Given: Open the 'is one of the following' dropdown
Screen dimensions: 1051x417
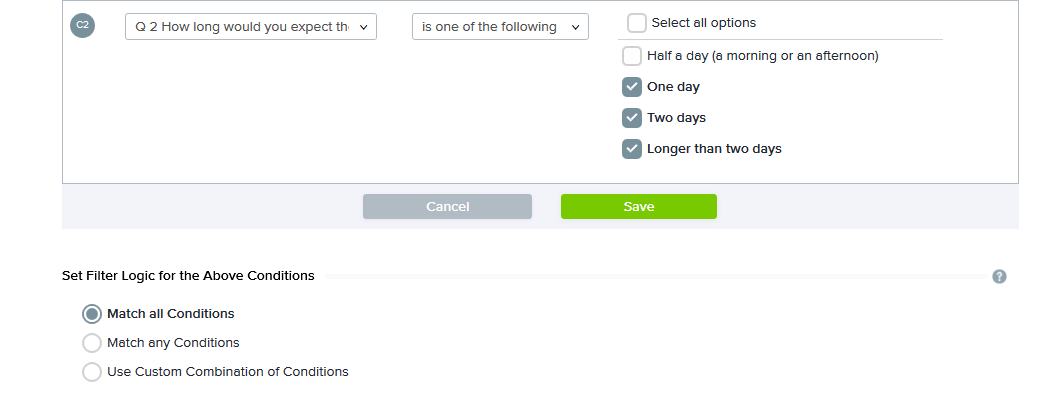Looking at the screenshot, I should coord(490,27).
